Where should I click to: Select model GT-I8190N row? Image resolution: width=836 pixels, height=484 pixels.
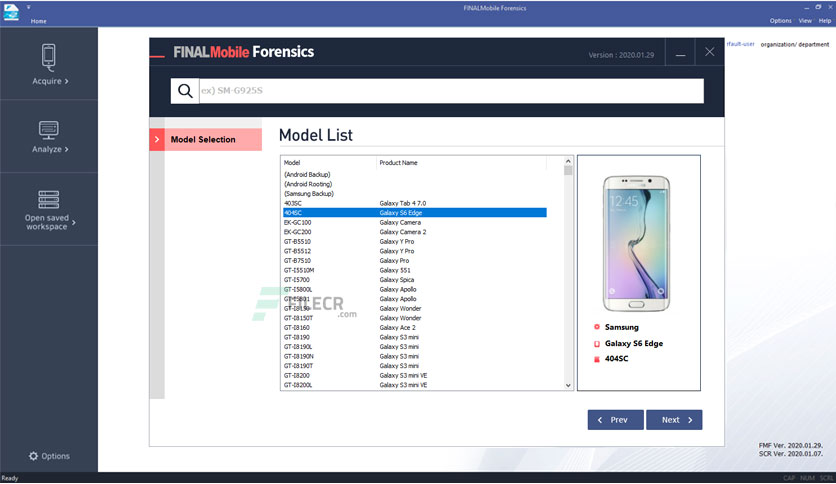(415, 357)
